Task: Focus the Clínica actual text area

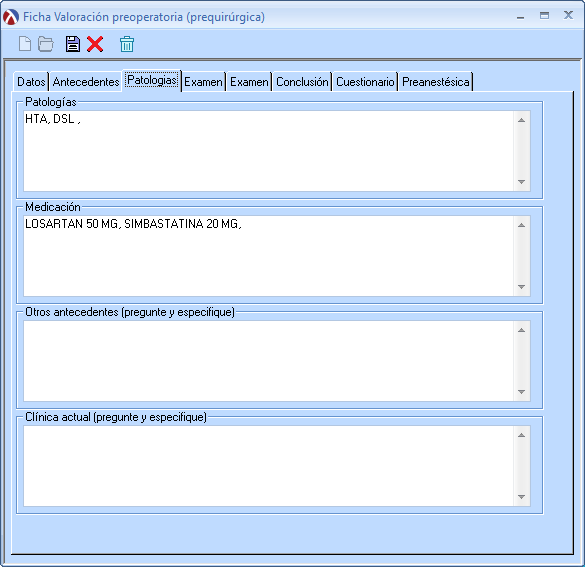Action: [x=269, y=466]
